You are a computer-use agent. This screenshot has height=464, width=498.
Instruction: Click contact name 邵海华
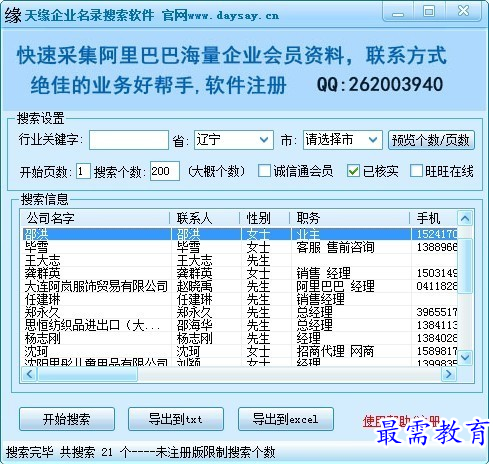click(195, 325)
